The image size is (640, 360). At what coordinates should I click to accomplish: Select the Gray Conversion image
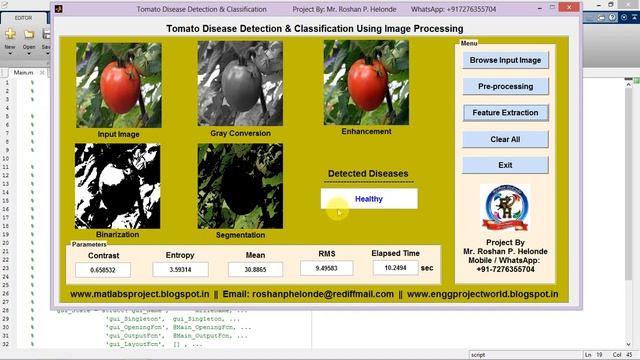tap(240, 83)
